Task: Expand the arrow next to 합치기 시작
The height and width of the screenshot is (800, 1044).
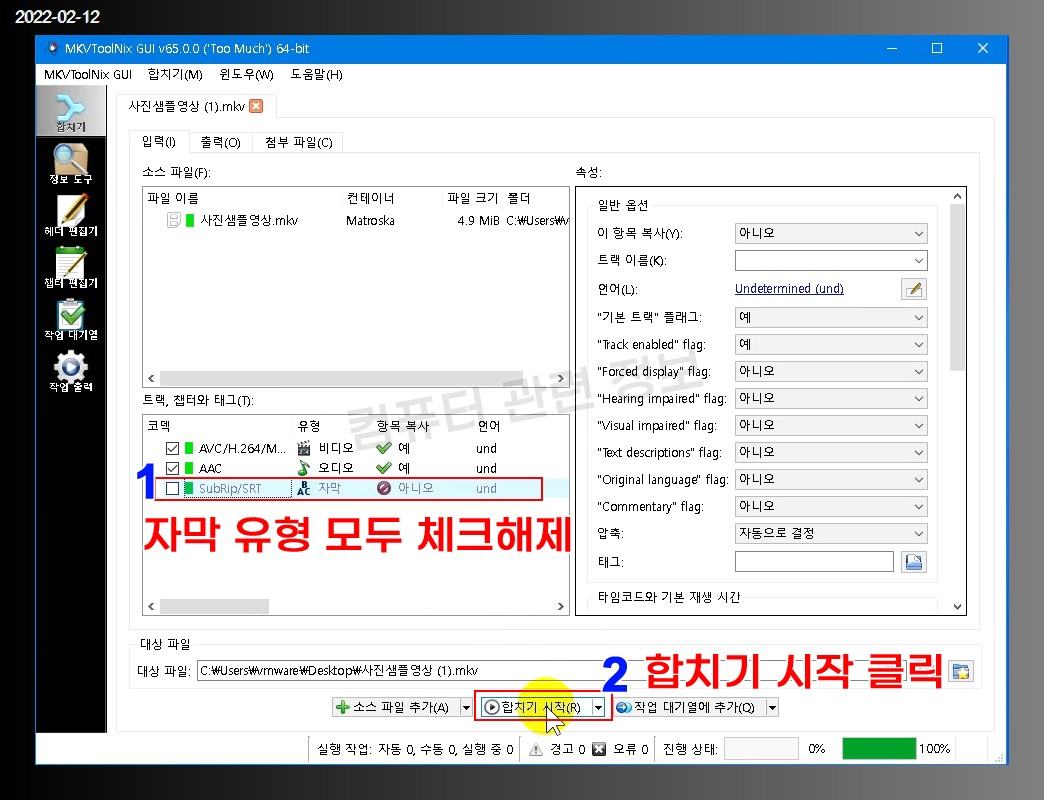Action: [x=599, y=707]
